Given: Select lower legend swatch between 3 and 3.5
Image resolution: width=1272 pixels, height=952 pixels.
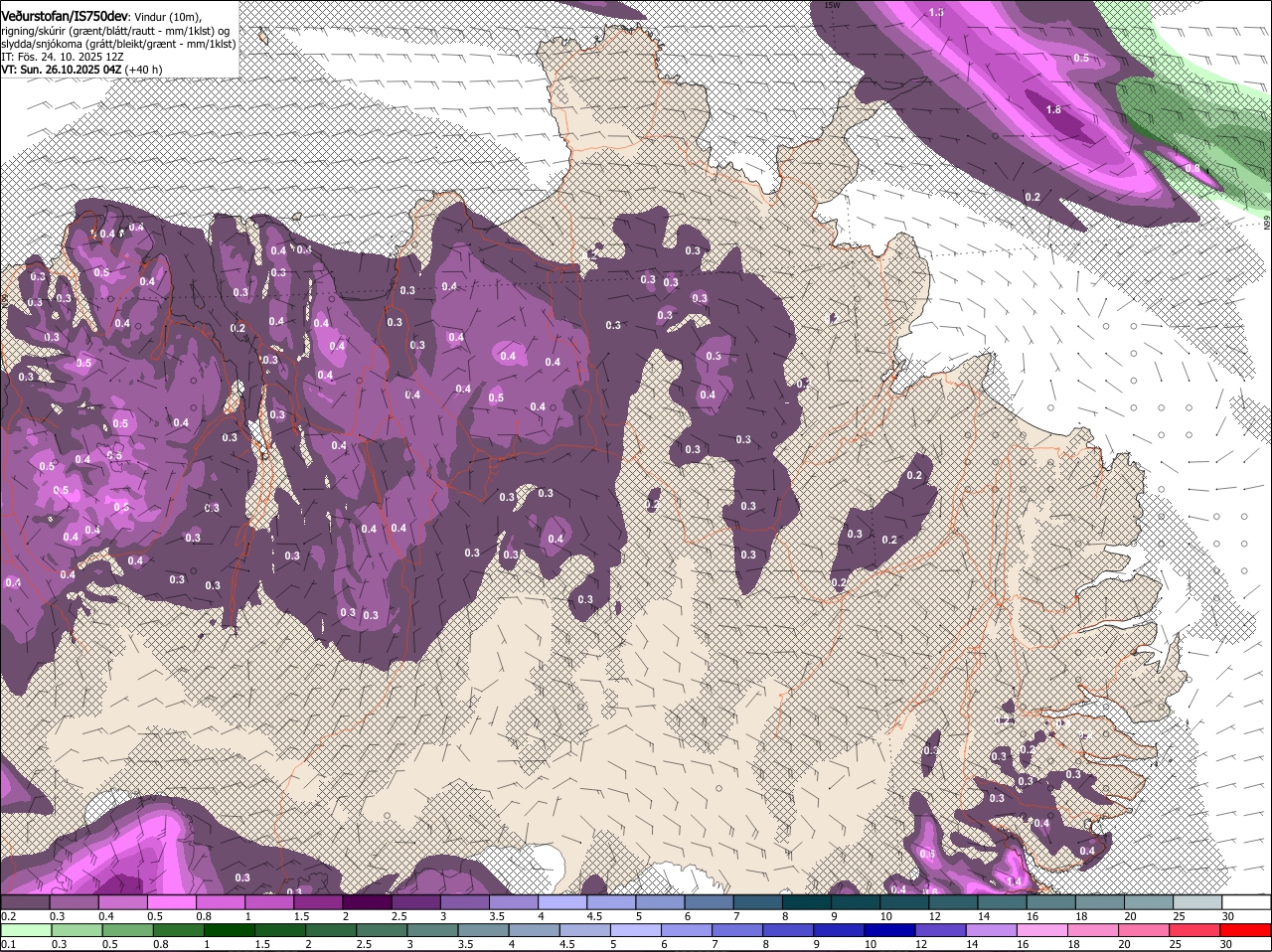Looking at the screenshot, I should pyautogui.click(x=434, y=930).
